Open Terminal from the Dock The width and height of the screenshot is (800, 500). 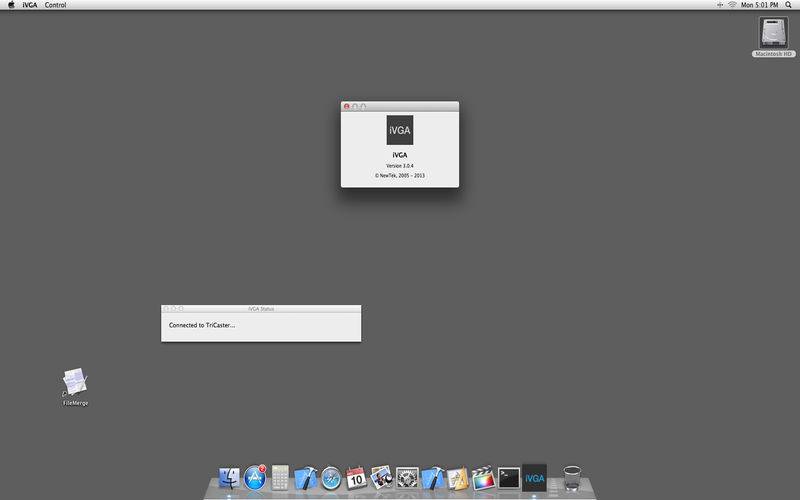tap(509, 479)
